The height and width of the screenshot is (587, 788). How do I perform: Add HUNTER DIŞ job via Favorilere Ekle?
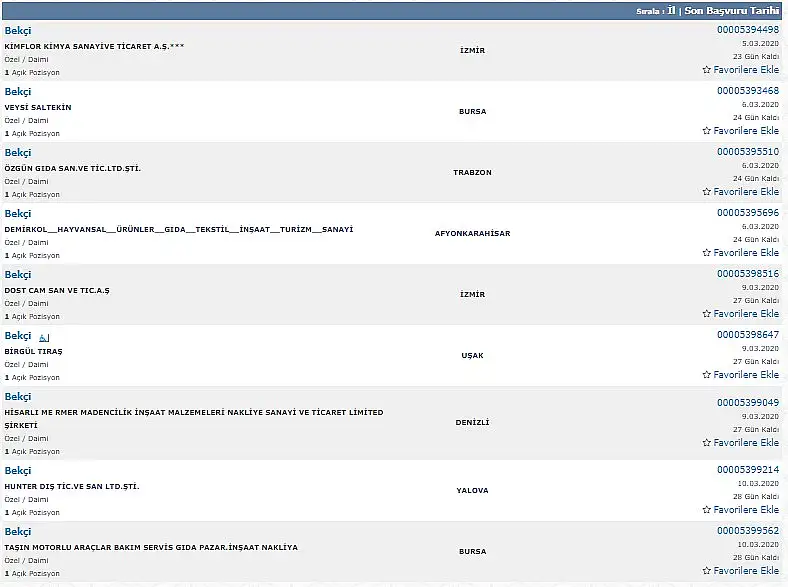click(x=746, y=510)
